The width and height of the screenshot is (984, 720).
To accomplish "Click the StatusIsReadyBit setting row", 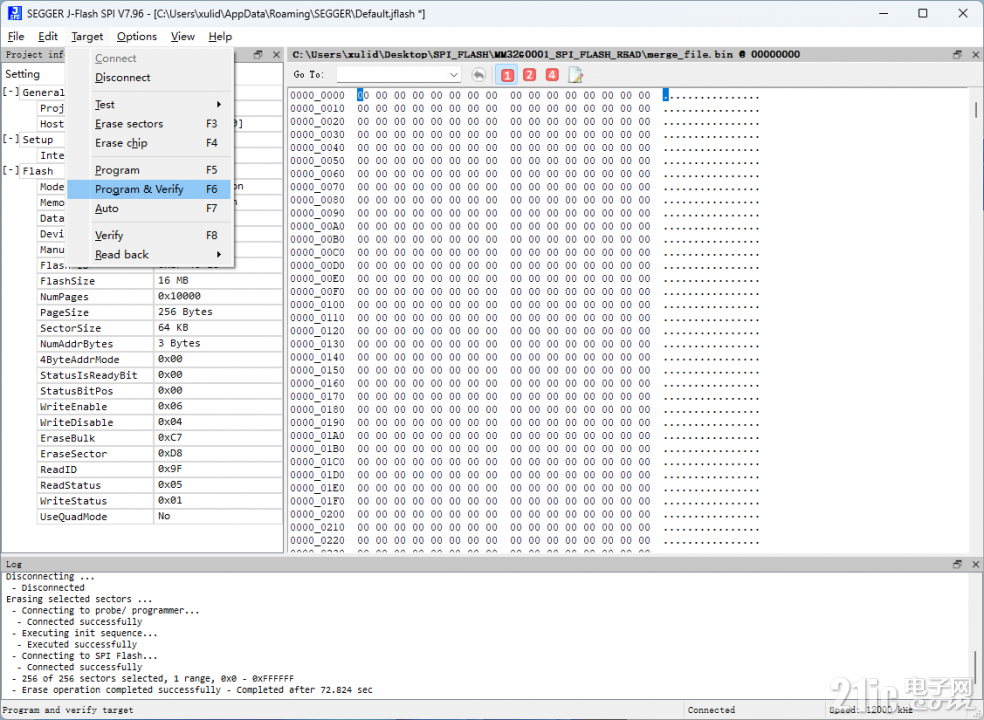I will (159, 375).
